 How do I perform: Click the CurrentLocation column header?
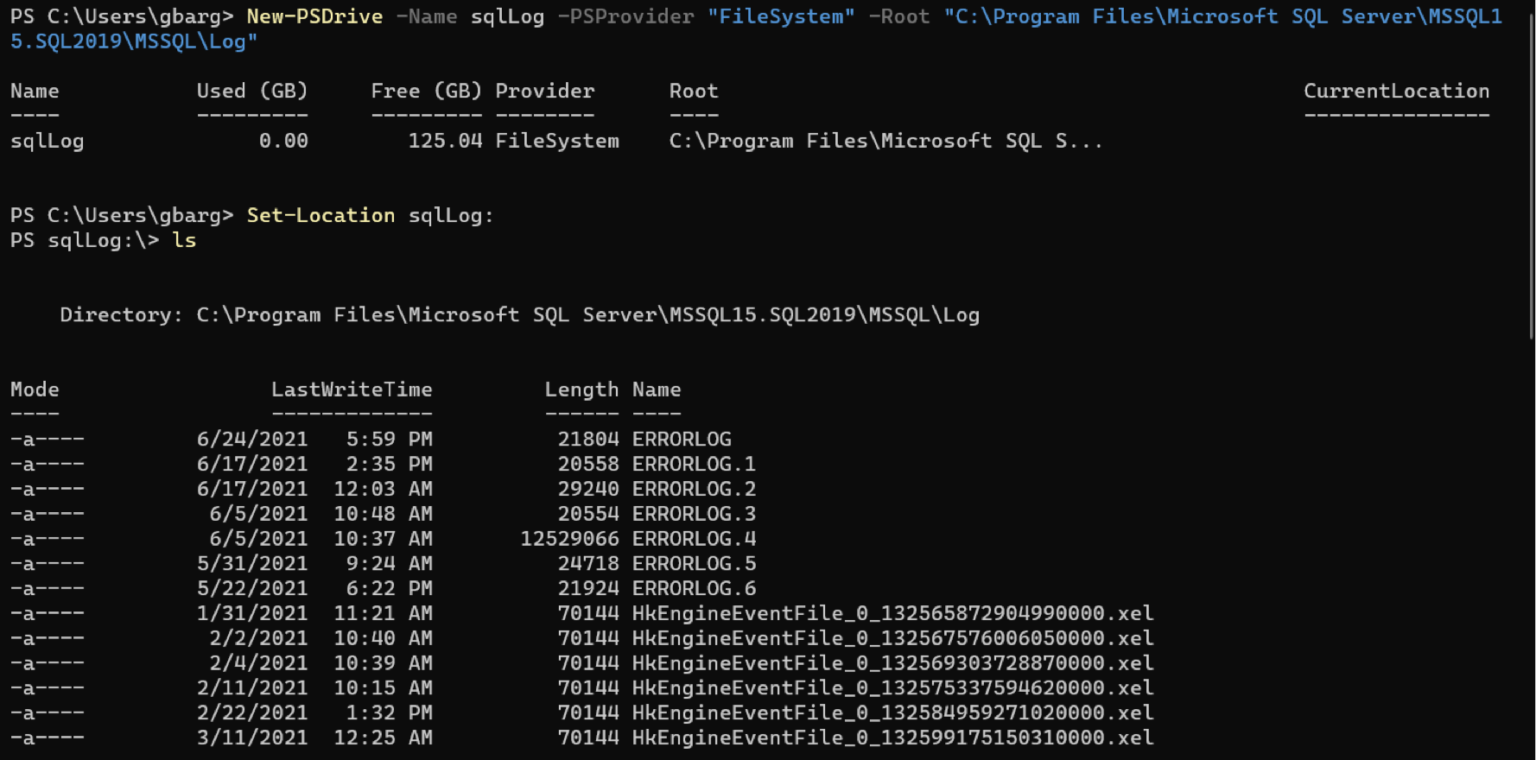click(1396, 91)
